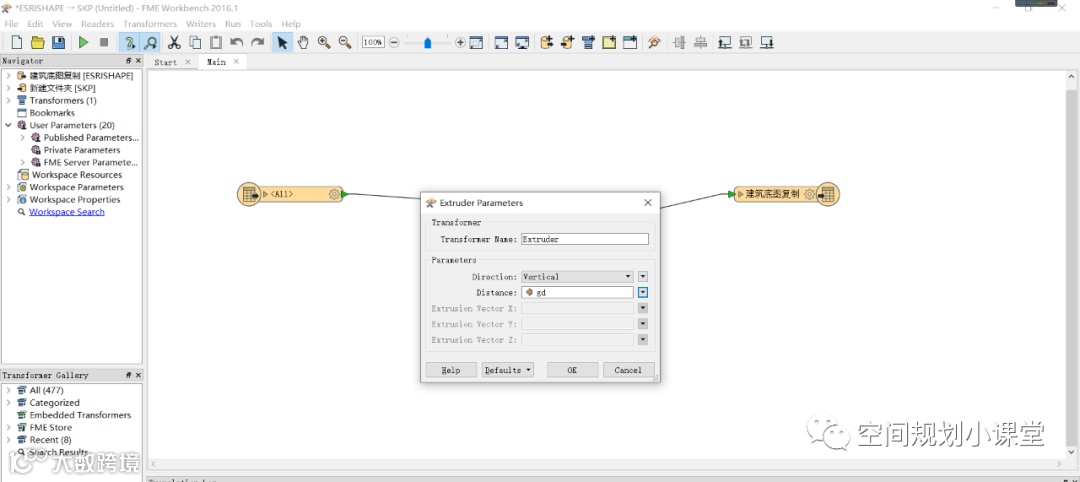This screenshot has height=482, width=1080.
Task: Expand Transformers (1) in Navigator
Action: (8, 101)
